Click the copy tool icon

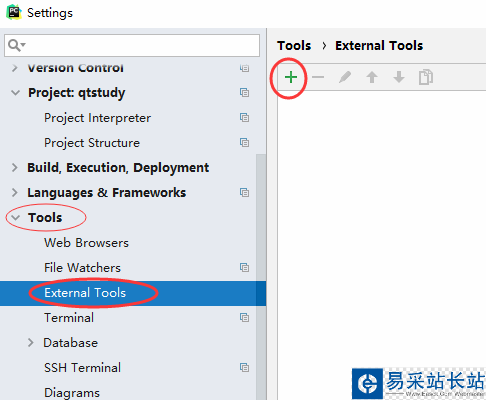tap(426, 77)
